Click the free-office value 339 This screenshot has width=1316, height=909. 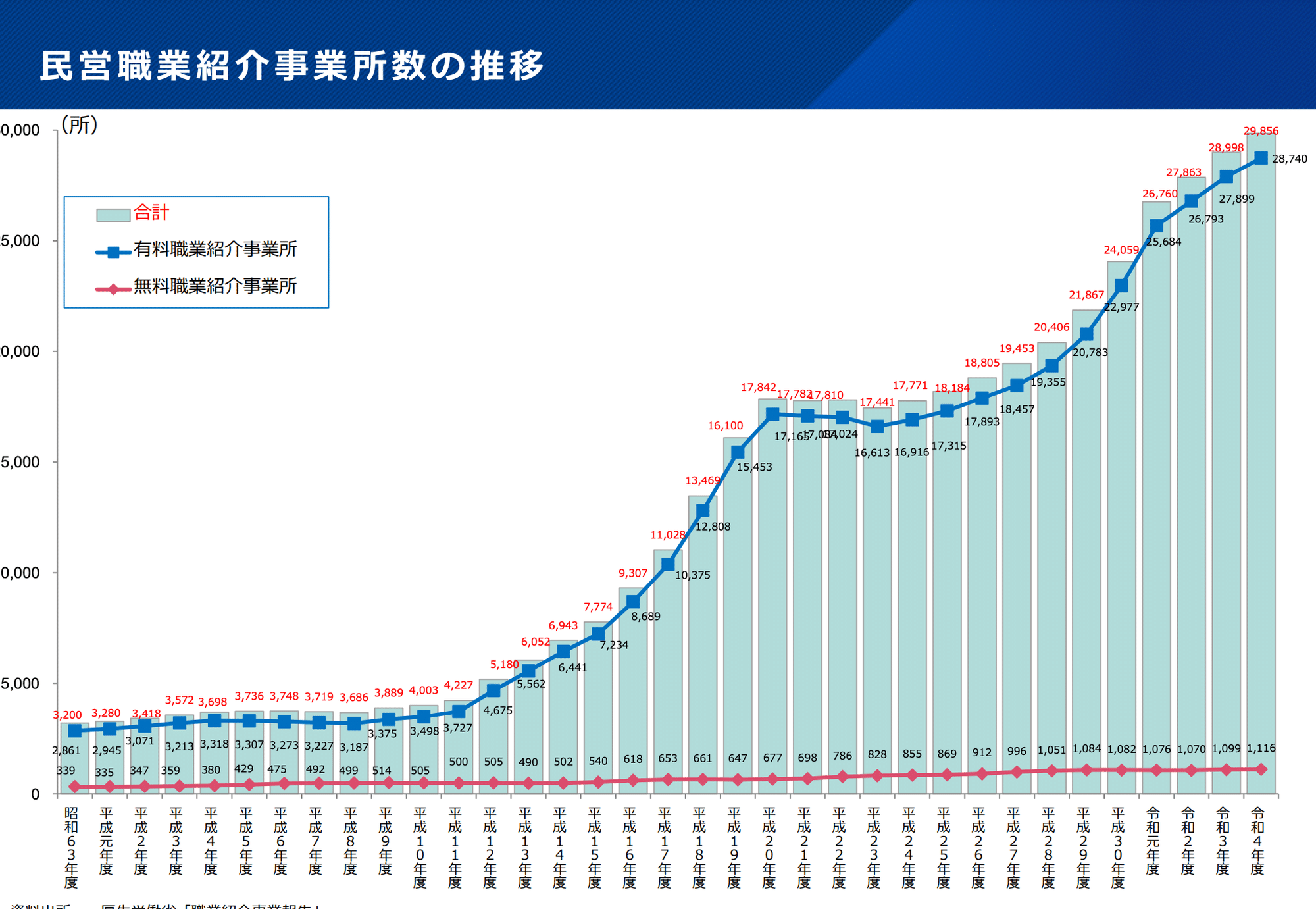point(66,770)
